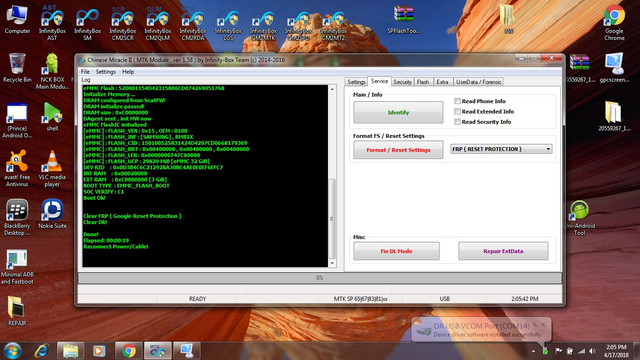Image resolution: width=640 pixels, height=360 pixels.
Task: Click the 0% progress bar
Action: (320, 278)
